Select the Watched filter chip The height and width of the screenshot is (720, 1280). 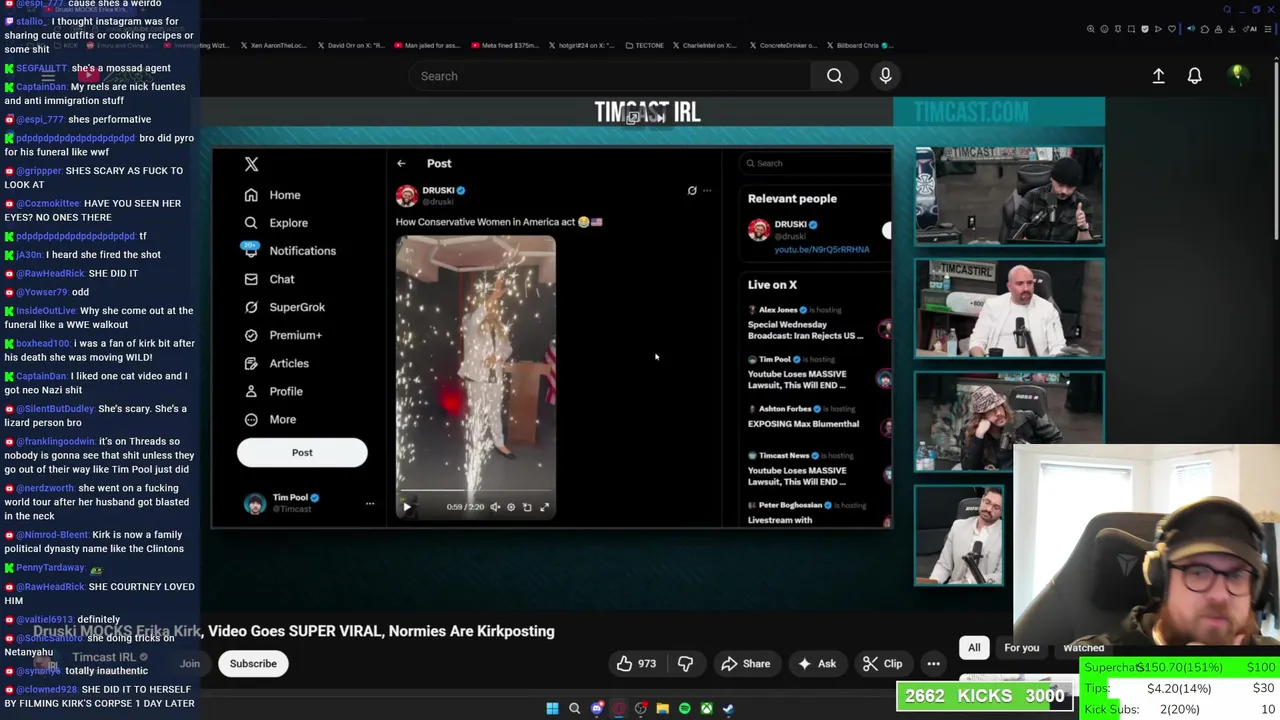pos(1083,648)
